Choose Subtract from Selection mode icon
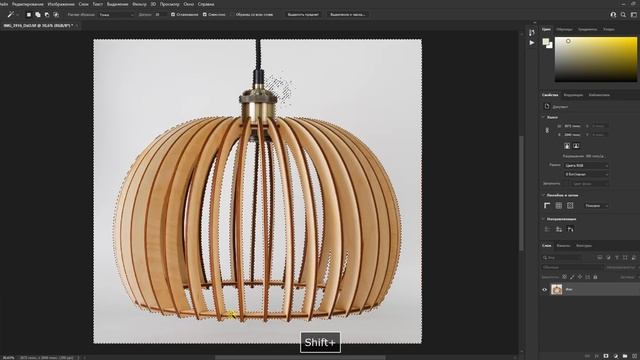This screenshot has height=360, width=640. click(47, 15)
